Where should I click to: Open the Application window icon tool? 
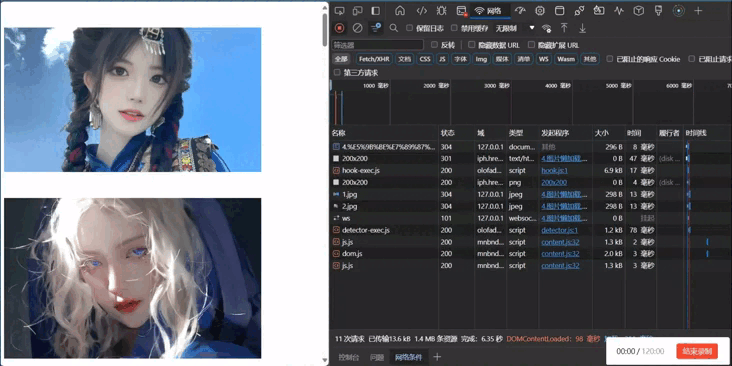(559, 11)
